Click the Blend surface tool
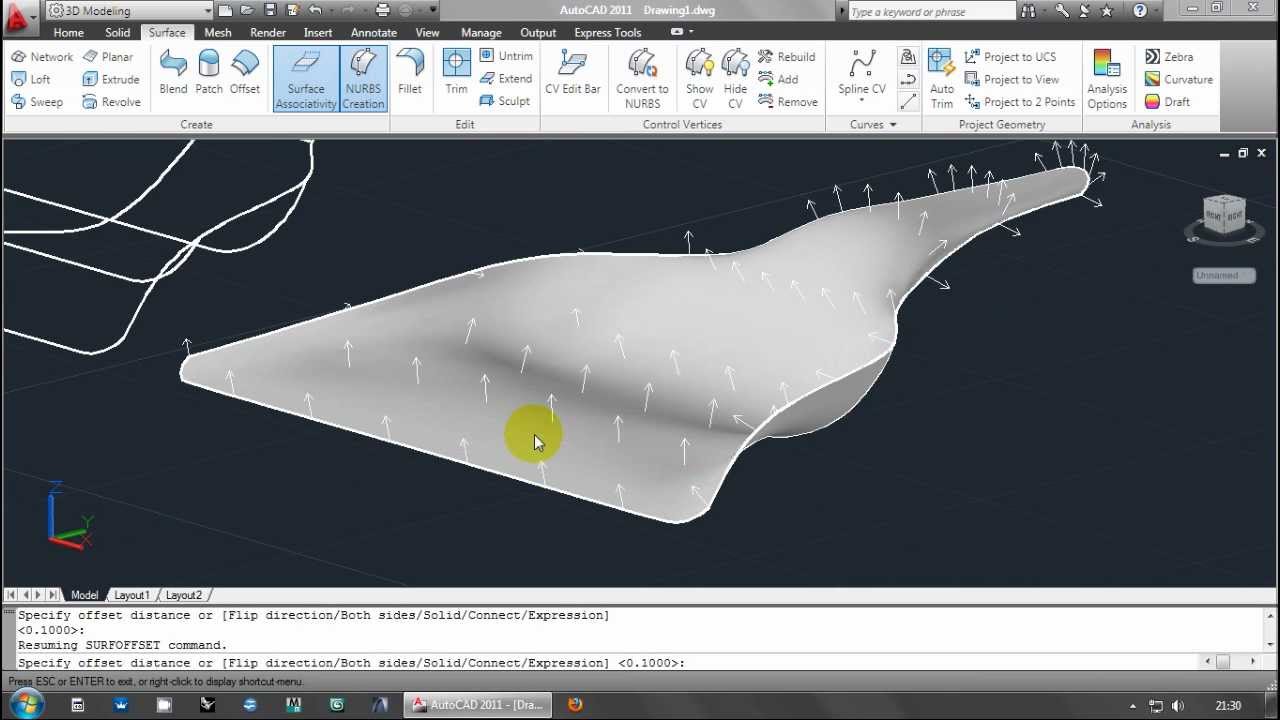 [x=173, y=72]
